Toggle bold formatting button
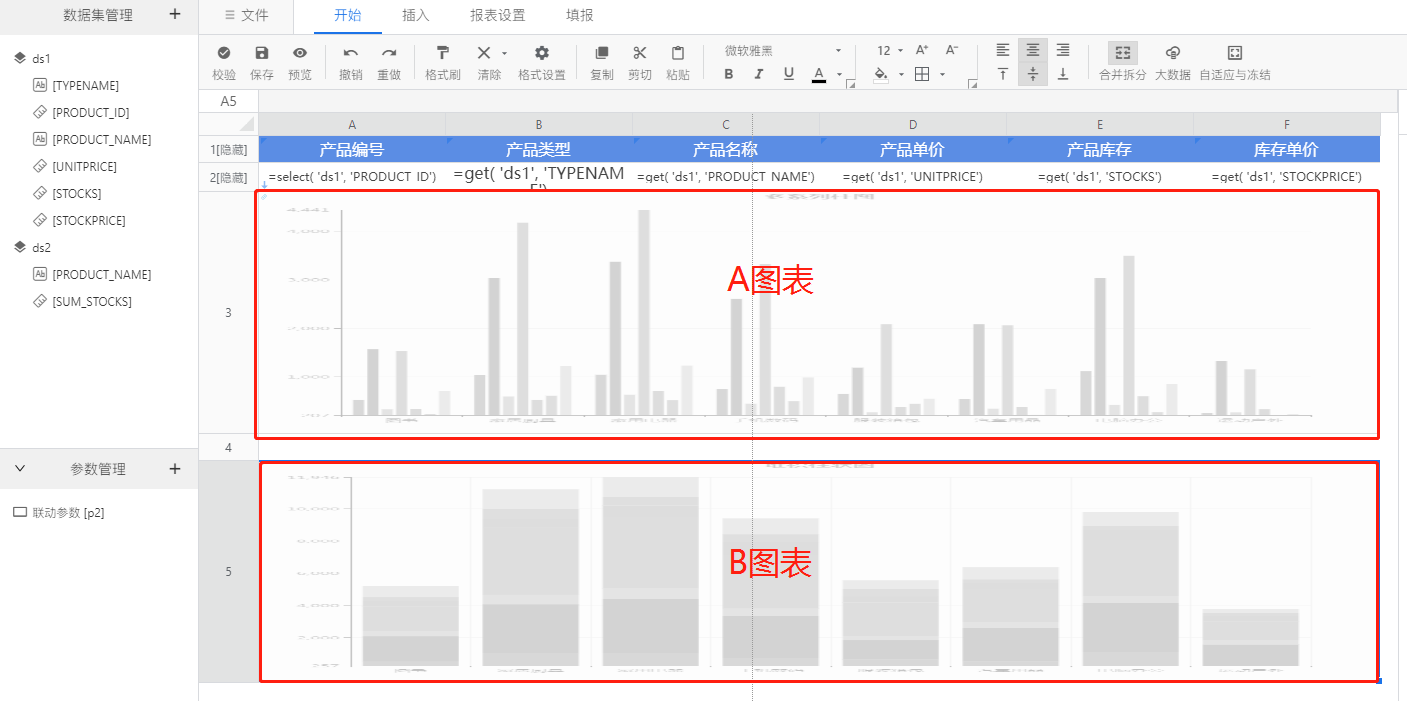Viewport: 1407px width, 701px height. point(729,74)
